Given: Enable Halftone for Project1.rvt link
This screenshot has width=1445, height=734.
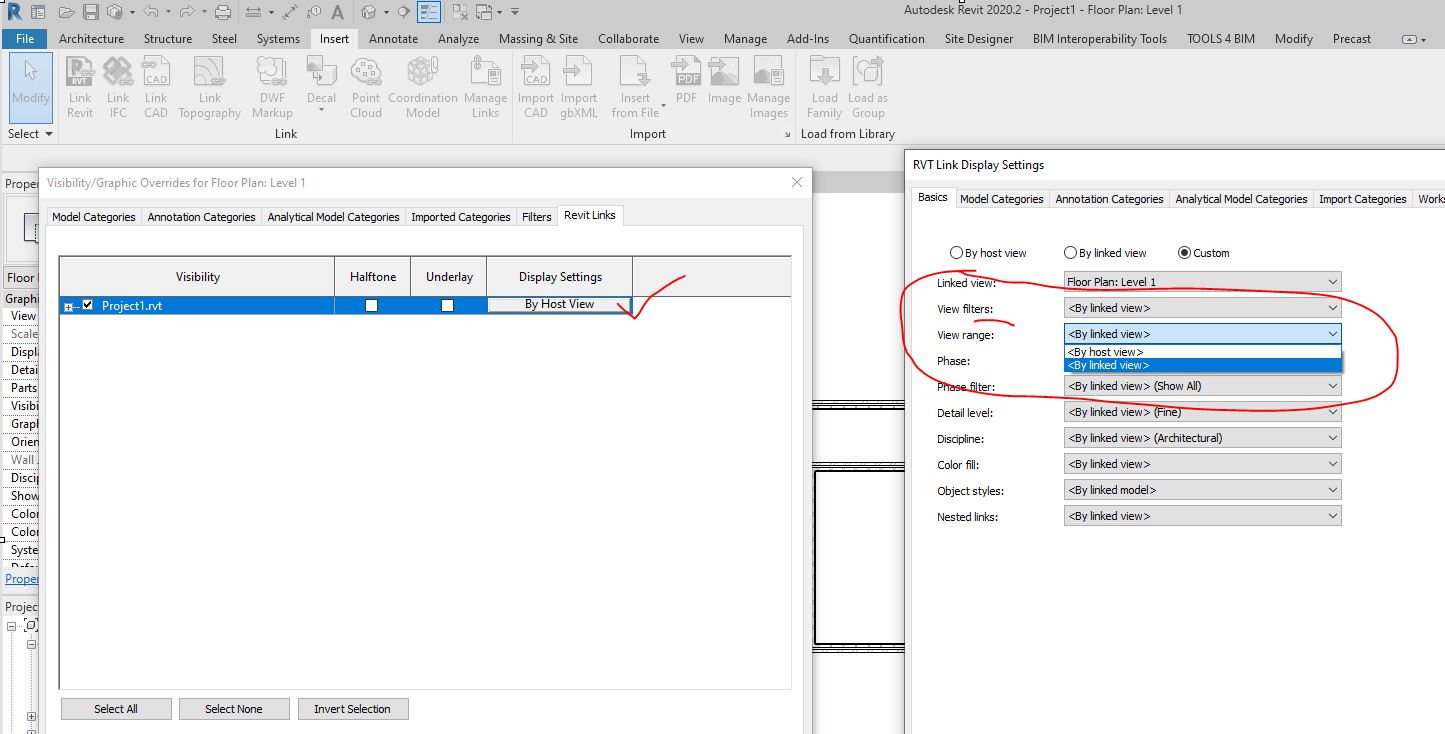Looking at the screenshot, I should pyautogui.click(x=371, y=304).
